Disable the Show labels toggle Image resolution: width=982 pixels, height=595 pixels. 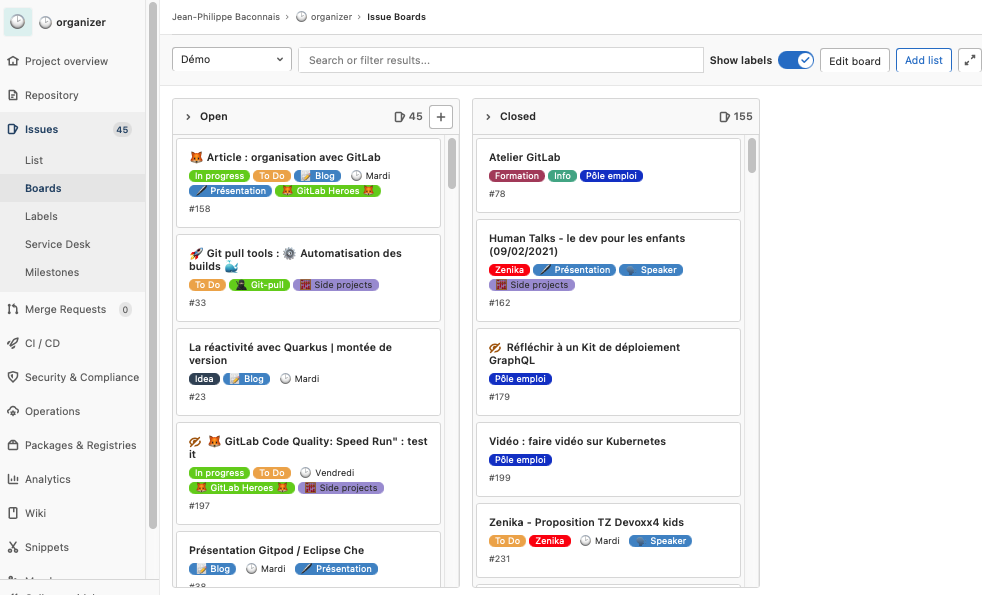(796, 60)
